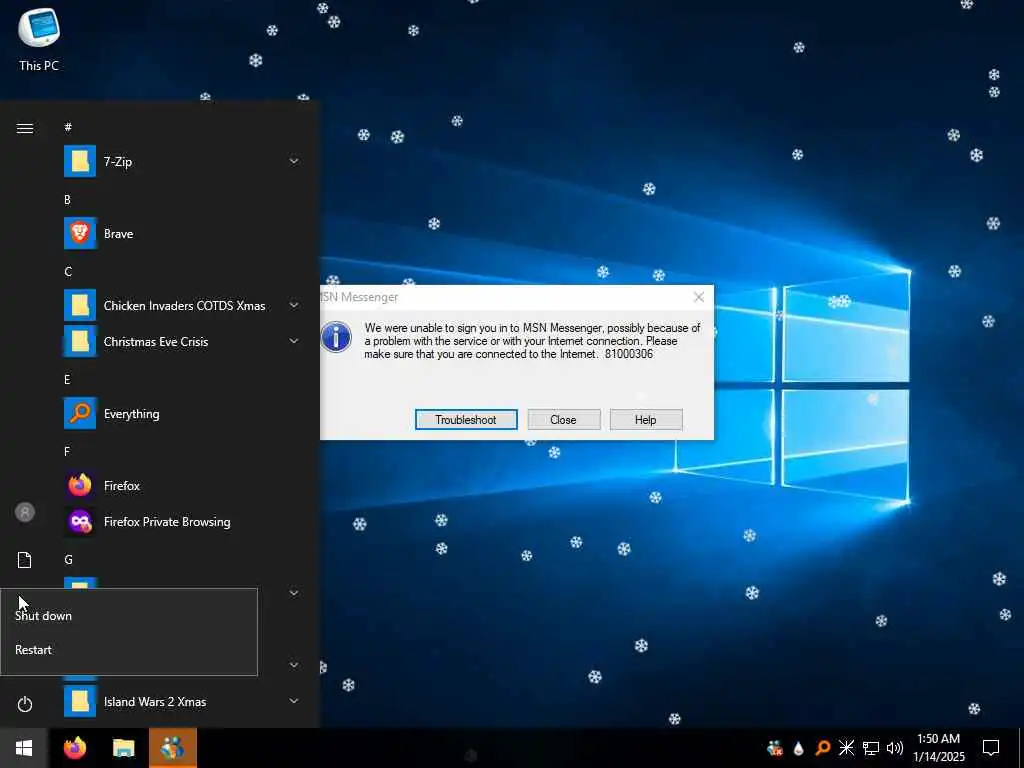Screen dimensions: 1024x768
Task: Click the Start menu hamburger expand icon
Action: click(x=25, y=128)
